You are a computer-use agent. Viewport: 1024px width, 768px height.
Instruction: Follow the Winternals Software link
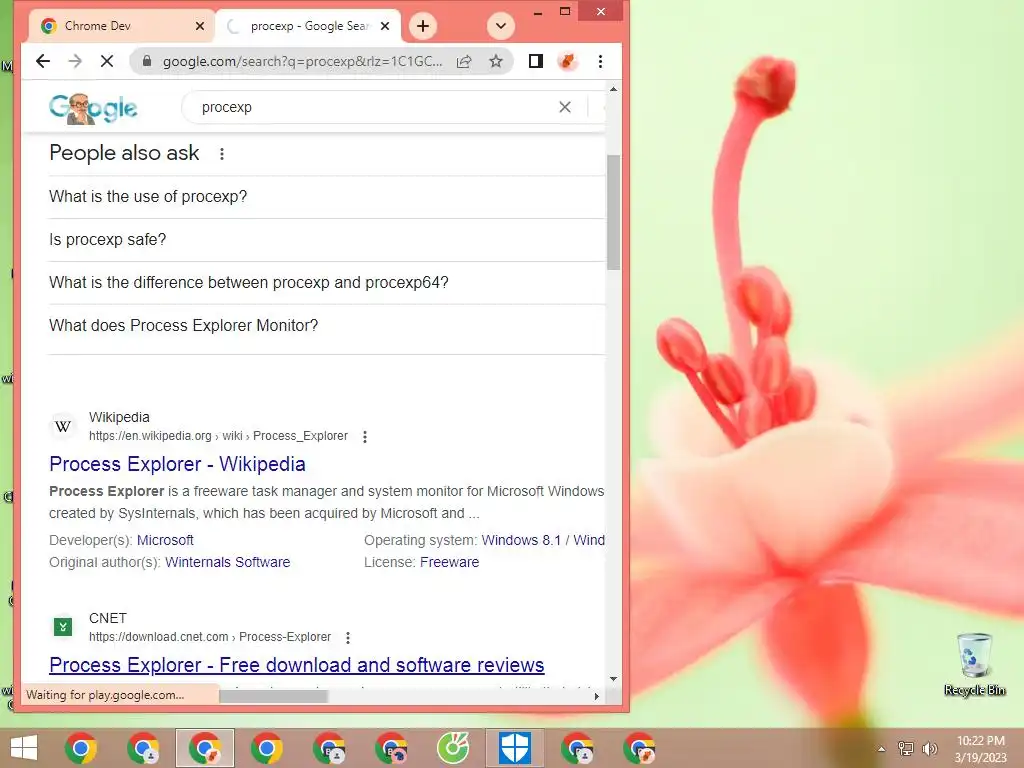pyautogui.click(x=227, y=562)
